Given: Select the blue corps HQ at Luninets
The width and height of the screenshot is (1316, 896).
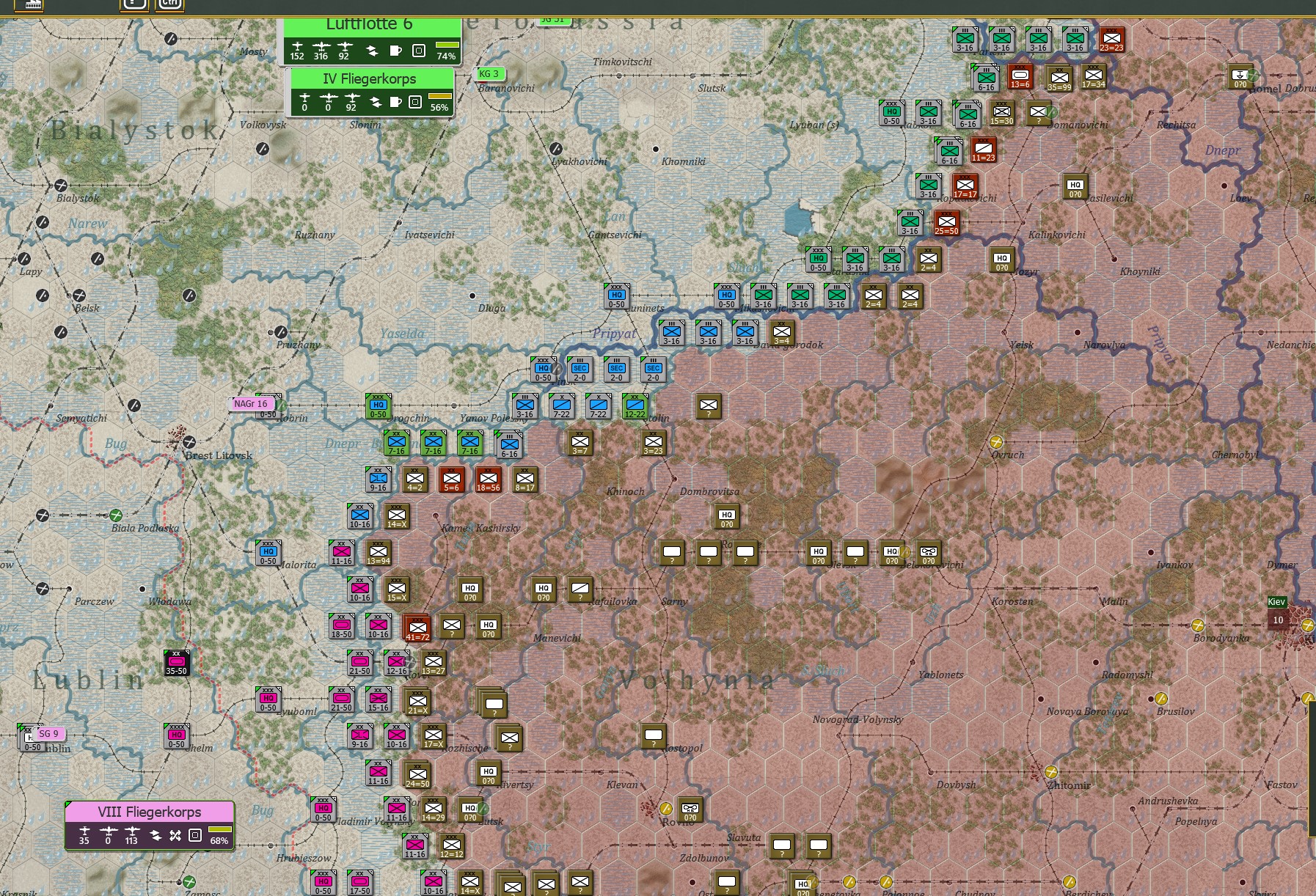Looking at the screenshot, I should click(x=616, y=296).
